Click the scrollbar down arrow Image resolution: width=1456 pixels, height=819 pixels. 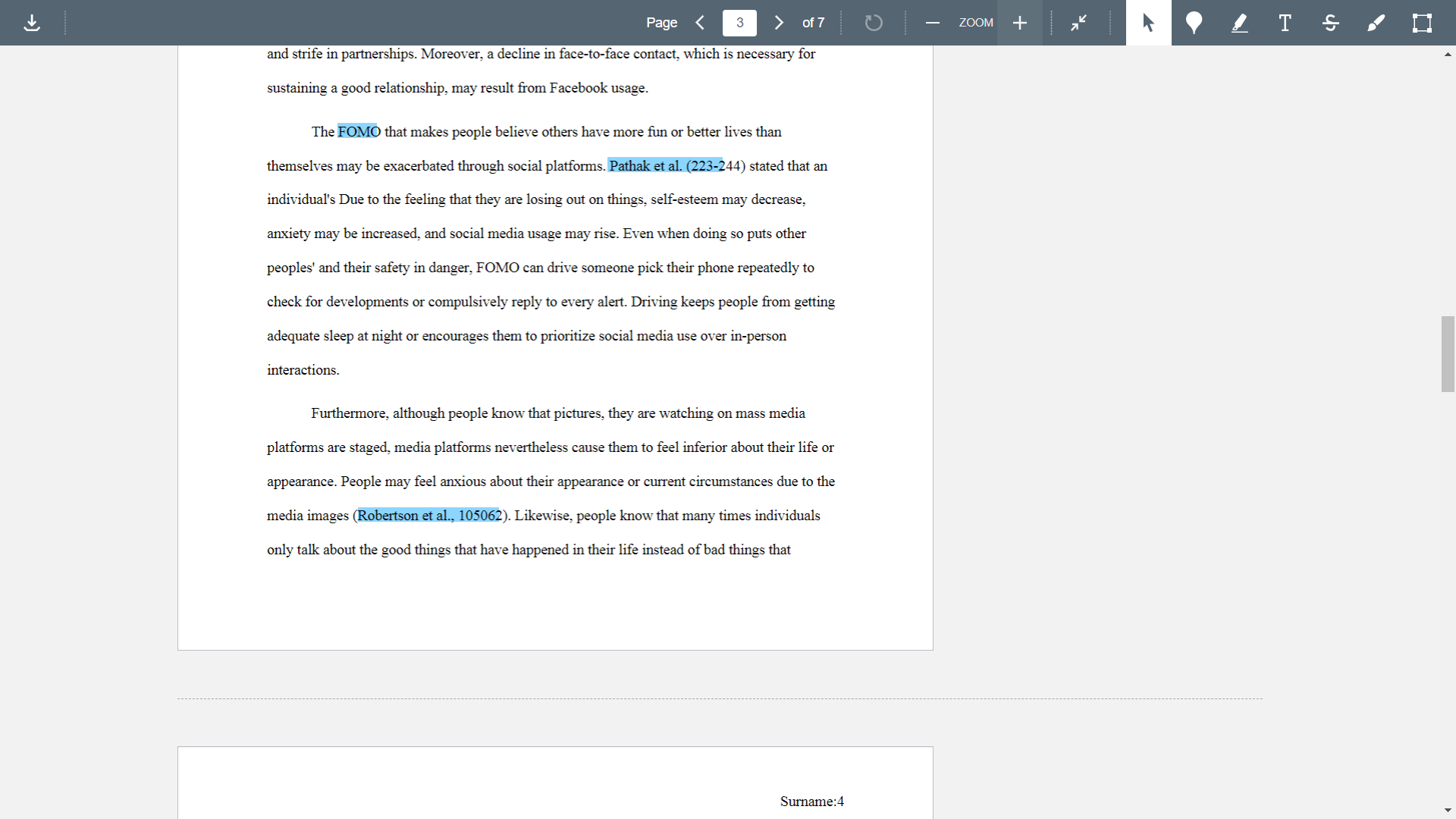1448,811
